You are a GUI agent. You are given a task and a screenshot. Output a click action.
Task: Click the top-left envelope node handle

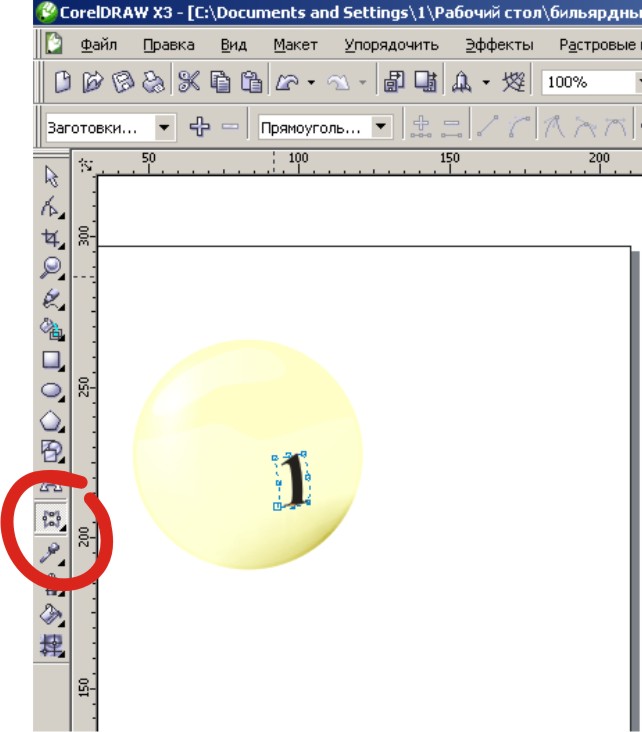[x=275, y=458]
